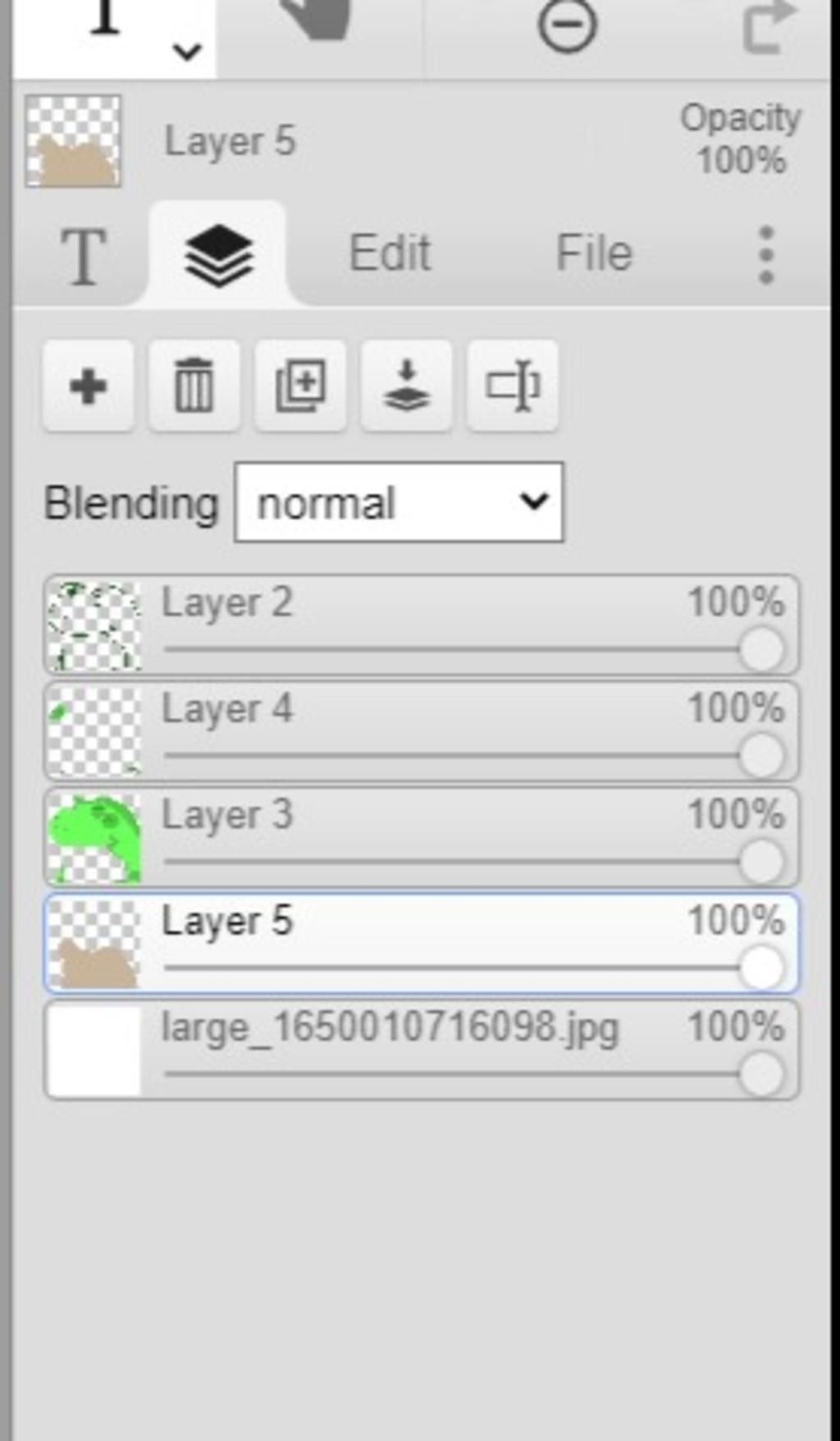
Task: Switch to the Text tab
Action: coord(83,256)
